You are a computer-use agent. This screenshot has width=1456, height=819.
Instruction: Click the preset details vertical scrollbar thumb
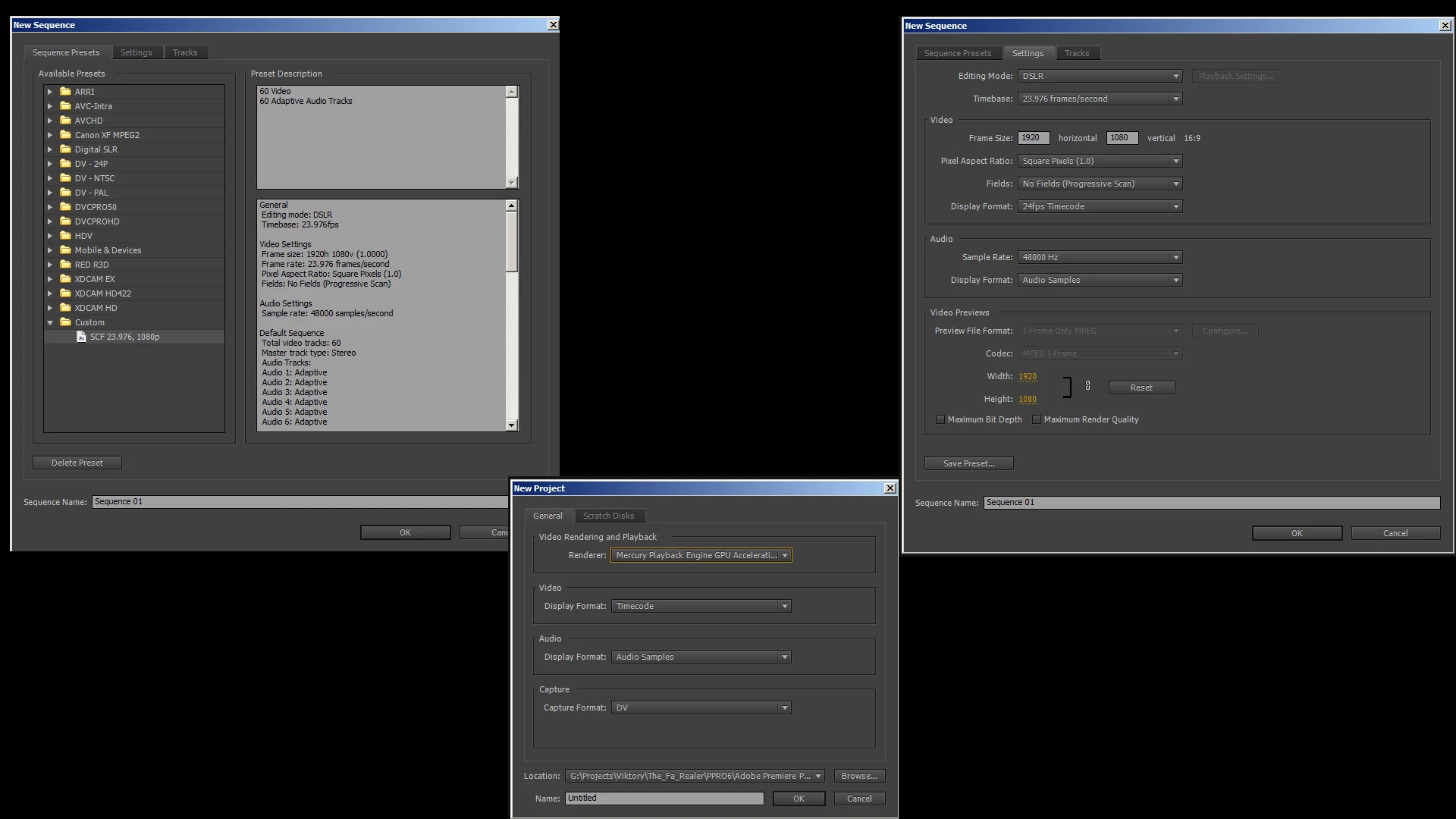(x=512, y=241)
